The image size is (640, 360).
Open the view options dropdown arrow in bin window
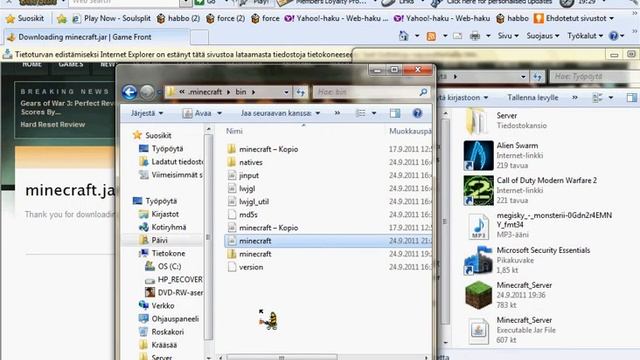click(x=374, y=113)
